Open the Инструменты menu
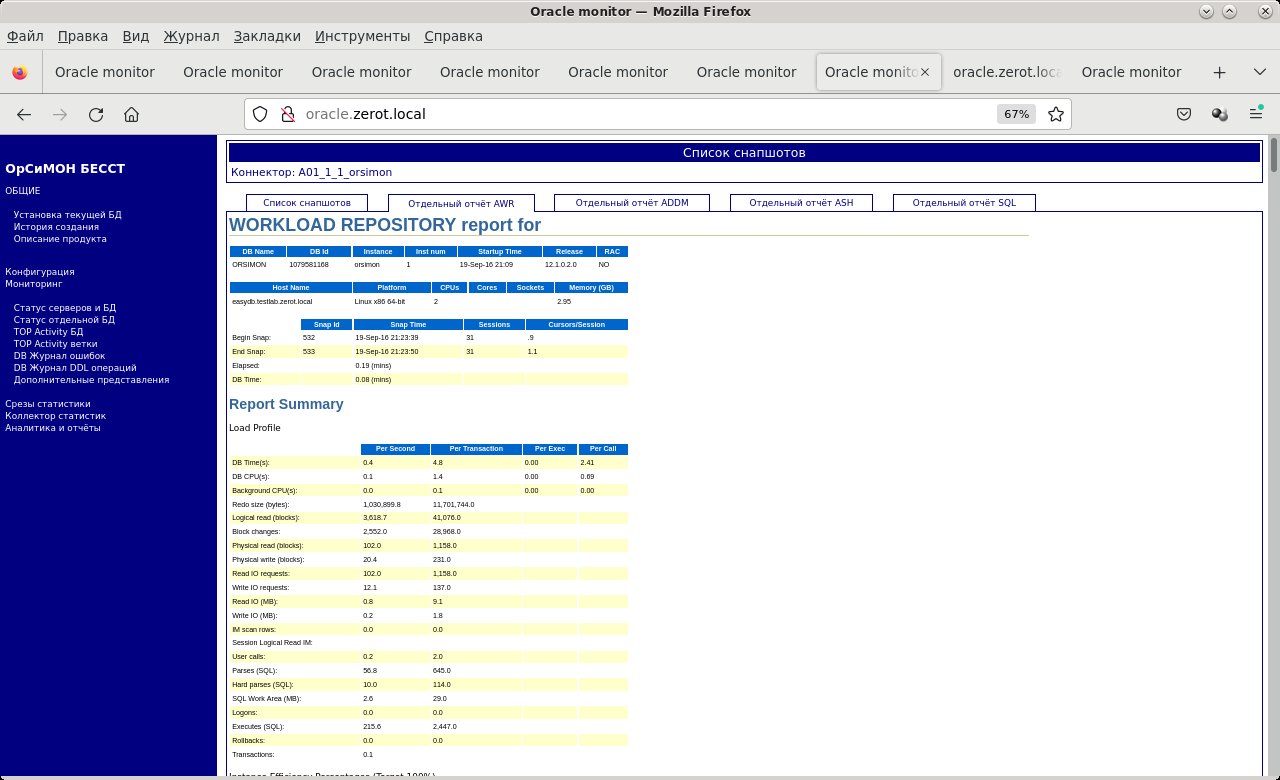Image resolution: width=1280 pixels, height=780 pixels. (x=362, y=36)
